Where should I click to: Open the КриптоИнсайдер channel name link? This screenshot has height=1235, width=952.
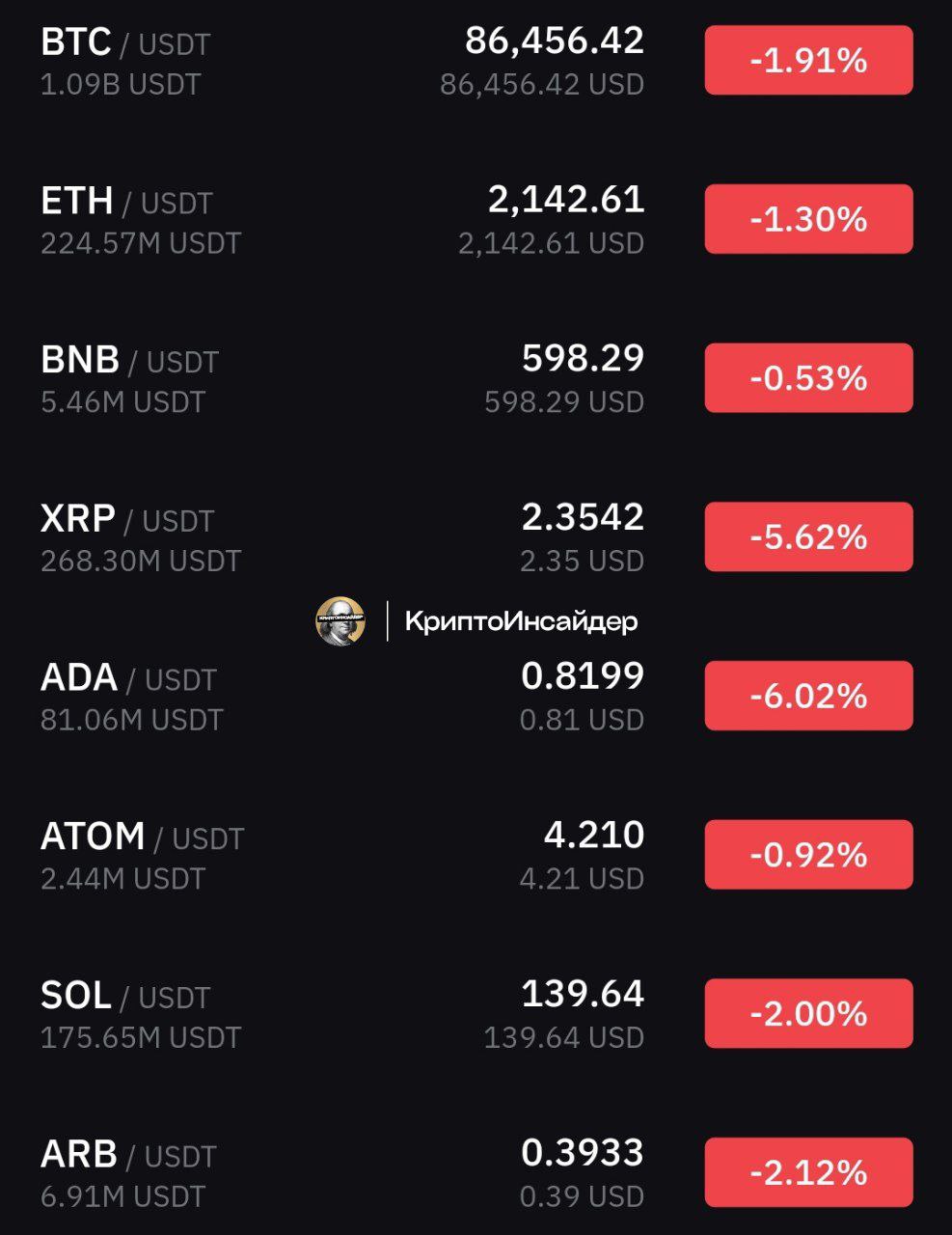point(521,621)
